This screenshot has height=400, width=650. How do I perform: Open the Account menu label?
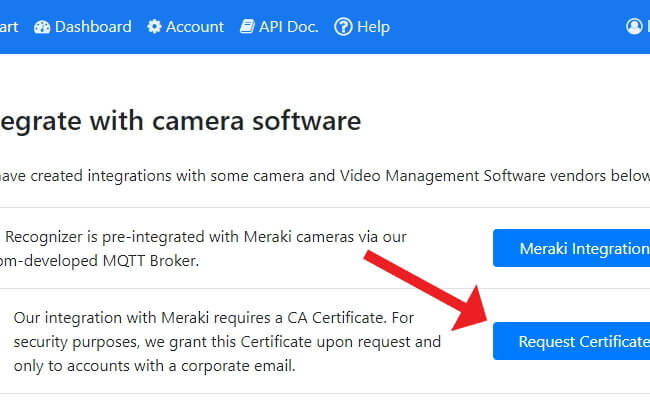click(x=195, y=27)
